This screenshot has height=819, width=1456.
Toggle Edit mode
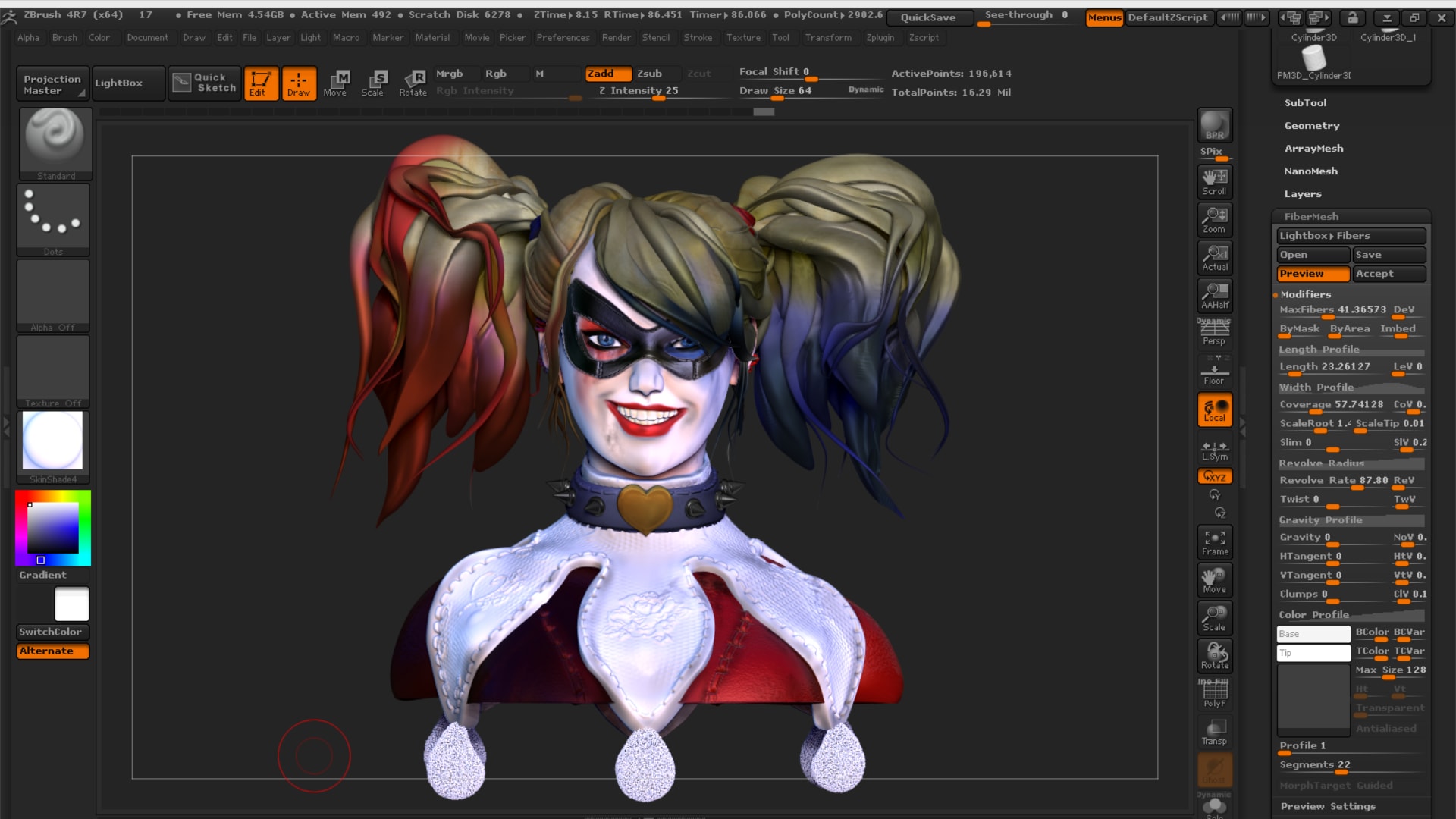[260, 83]
